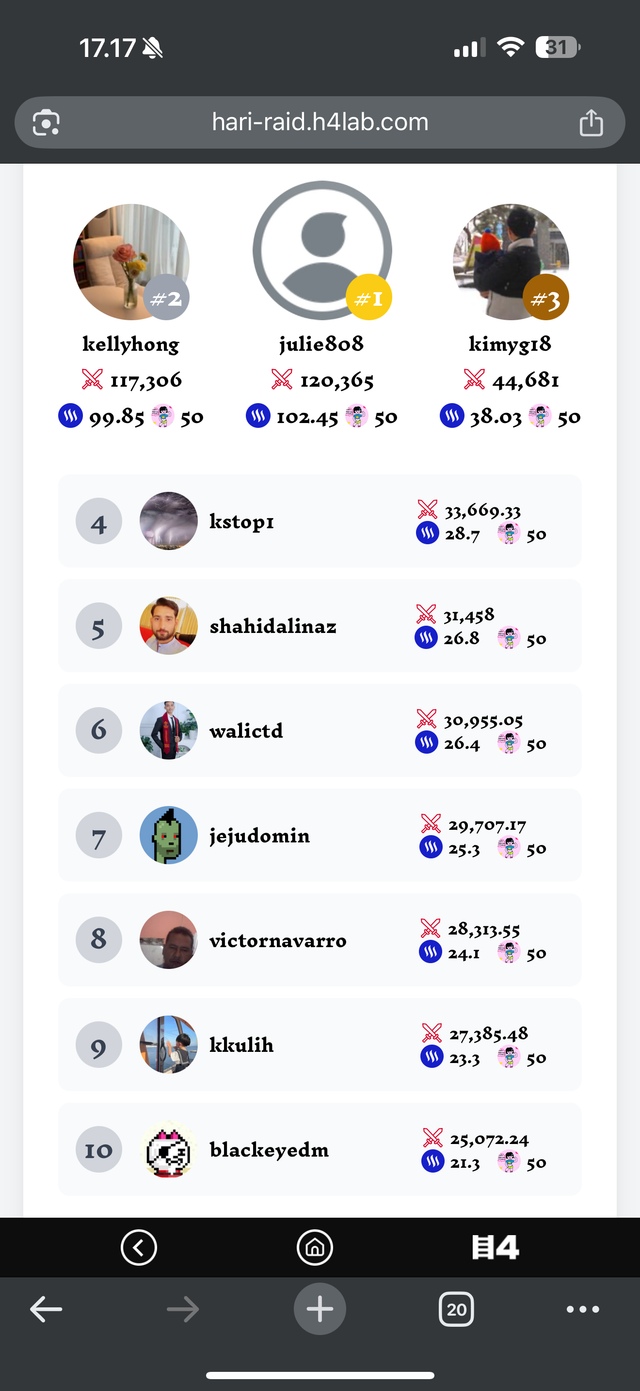Tap blackeyedm's pixel cat avatar
640x1391 pixels.
(x=168, y=1150)
